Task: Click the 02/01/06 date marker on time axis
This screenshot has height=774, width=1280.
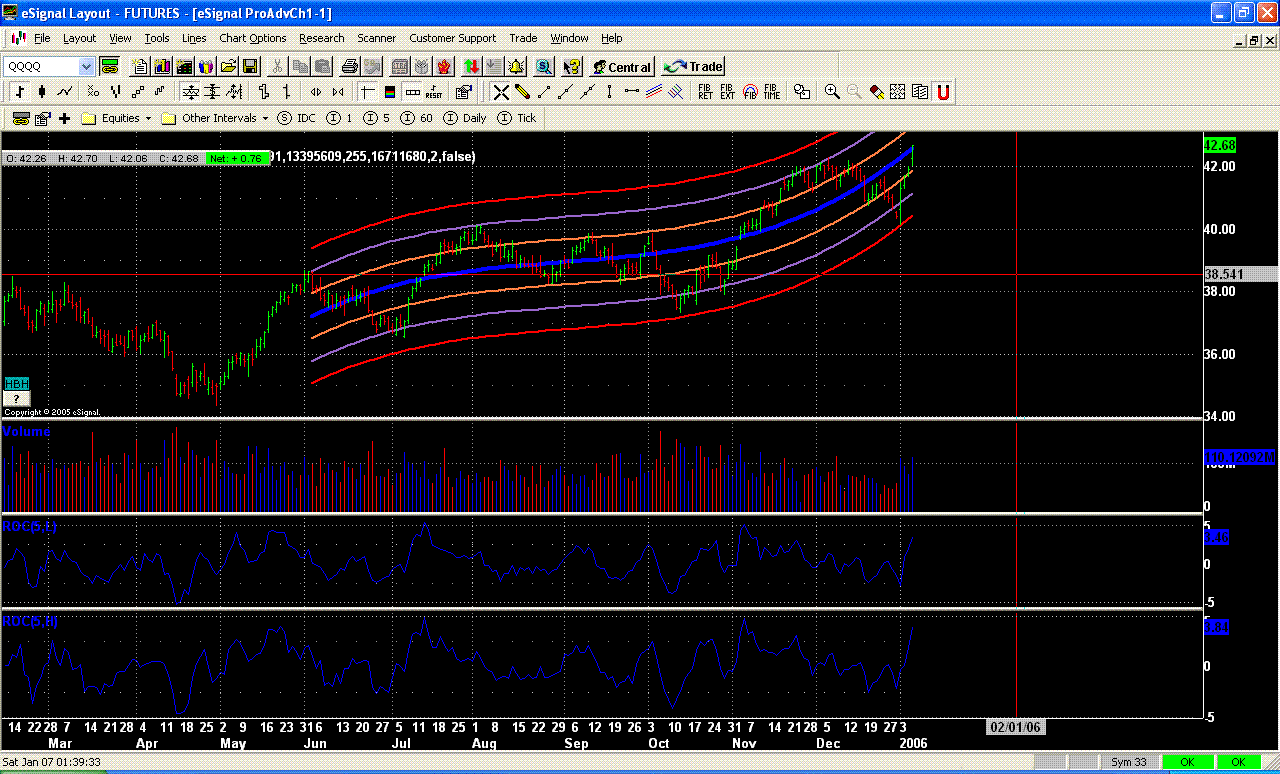Action: (x=1016, y=727)
